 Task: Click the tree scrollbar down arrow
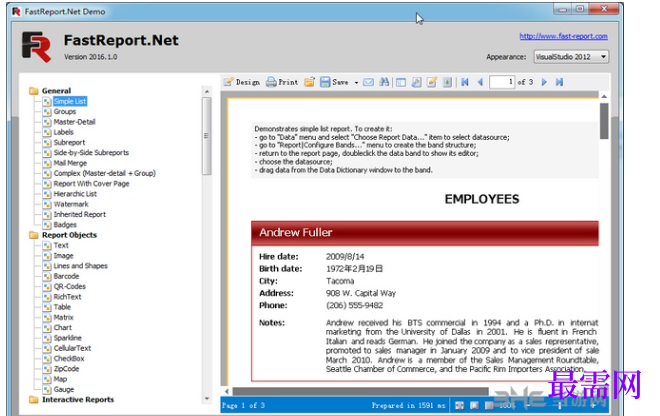coord(207,399)
